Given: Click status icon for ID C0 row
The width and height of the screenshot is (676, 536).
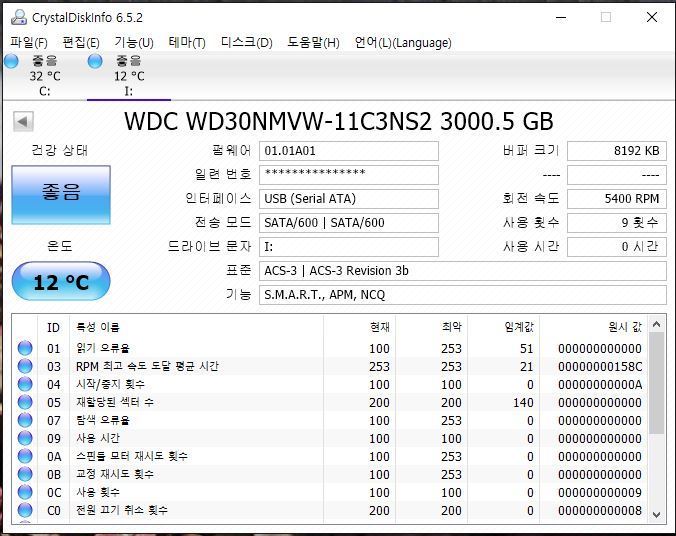Looking at the screenshot, I should pos(25,510).
